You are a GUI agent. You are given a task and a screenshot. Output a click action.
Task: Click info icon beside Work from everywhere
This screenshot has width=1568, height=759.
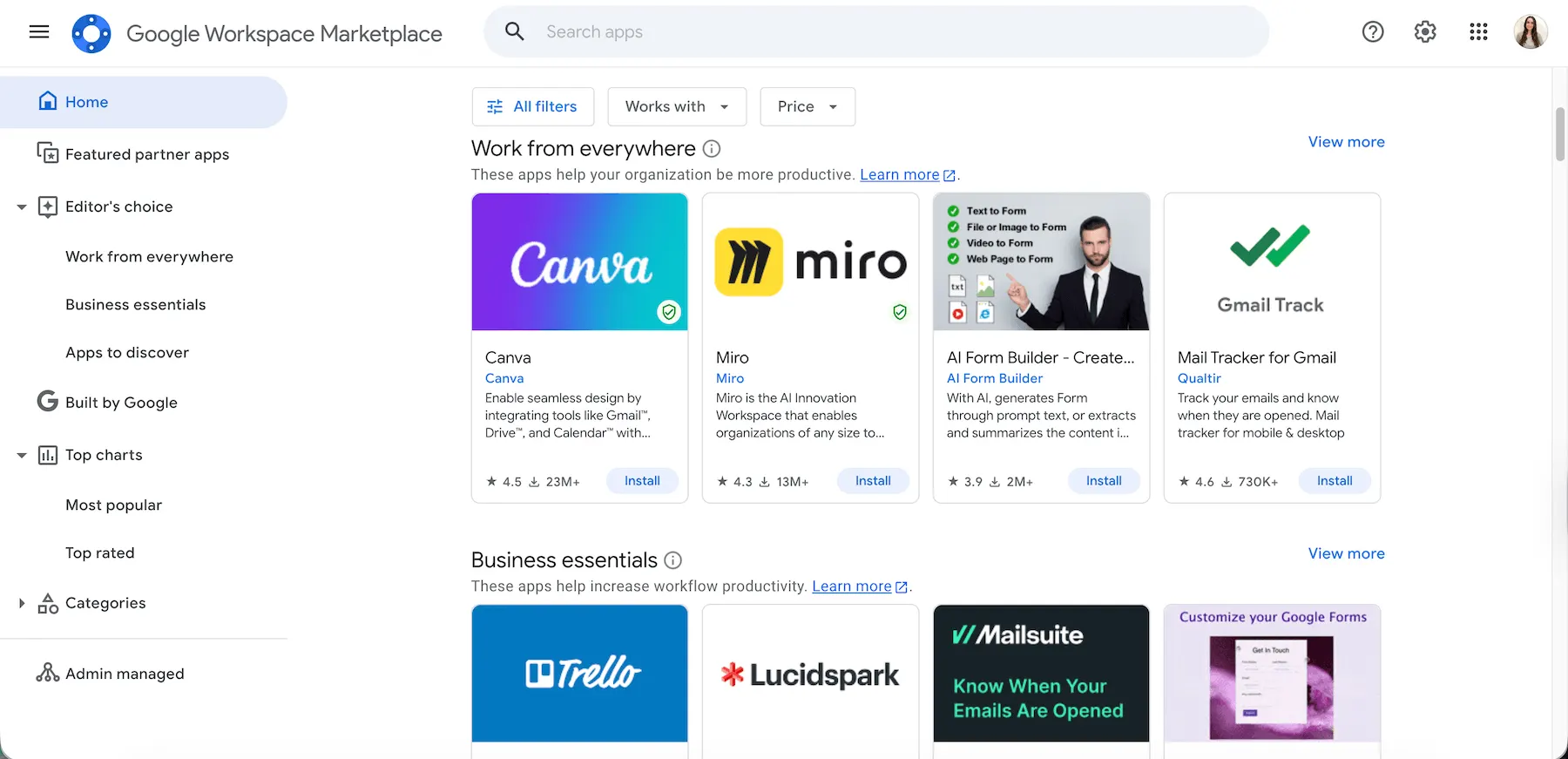click(712, 148)
